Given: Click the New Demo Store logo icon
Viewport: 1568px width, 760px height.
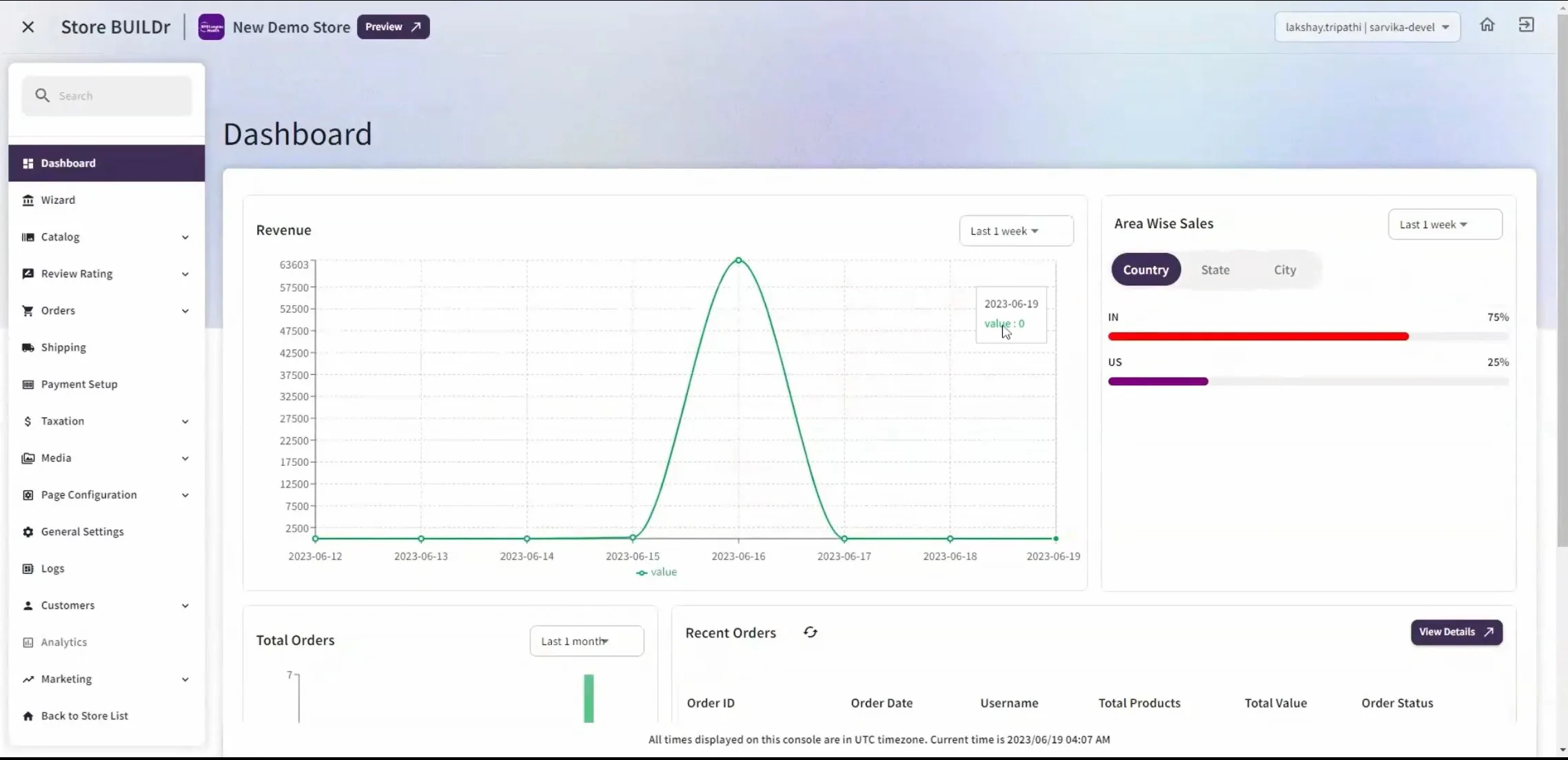Looking at the screenshot, I should pos(212,27).
